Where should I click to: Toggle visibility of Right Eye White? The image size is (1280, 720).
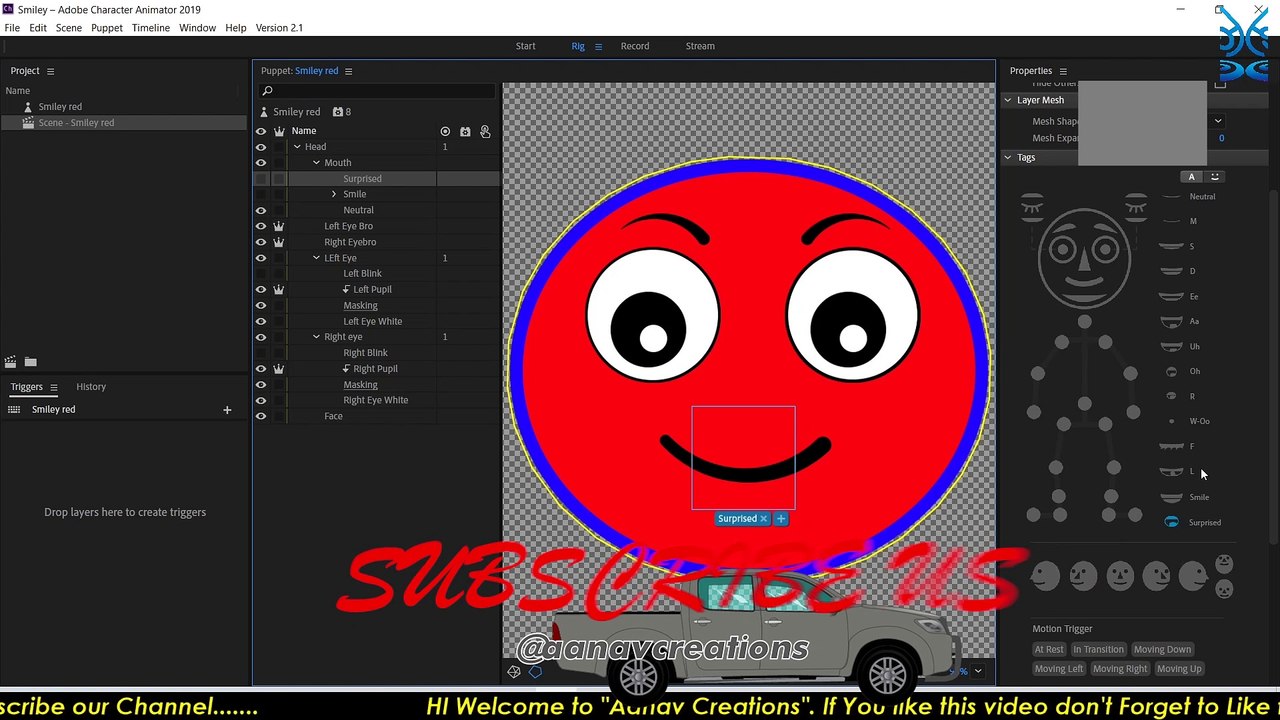tap(261, 401)
